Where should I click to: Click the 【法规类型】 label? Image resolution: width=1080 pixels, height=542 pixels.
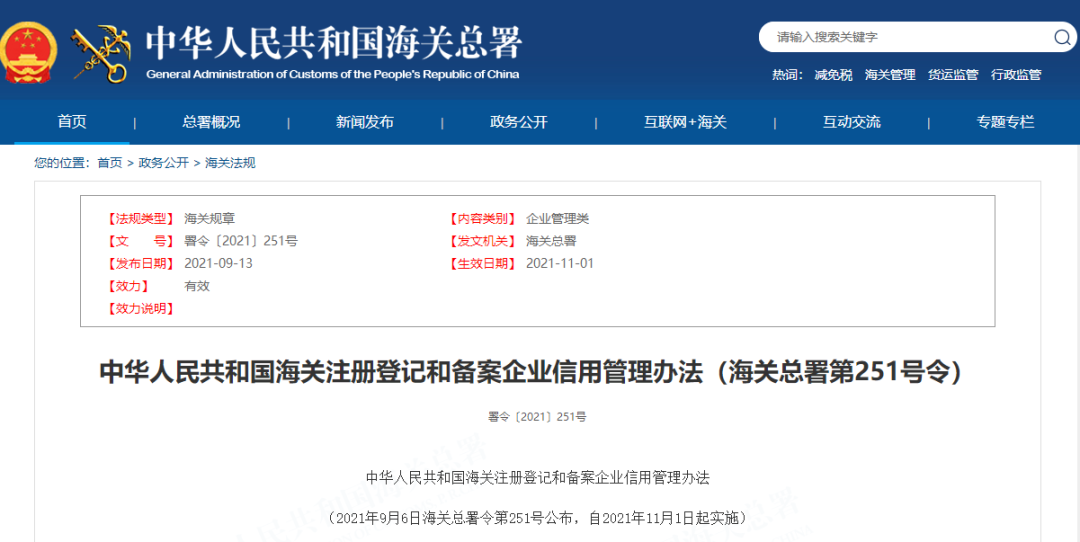[141, 218]
